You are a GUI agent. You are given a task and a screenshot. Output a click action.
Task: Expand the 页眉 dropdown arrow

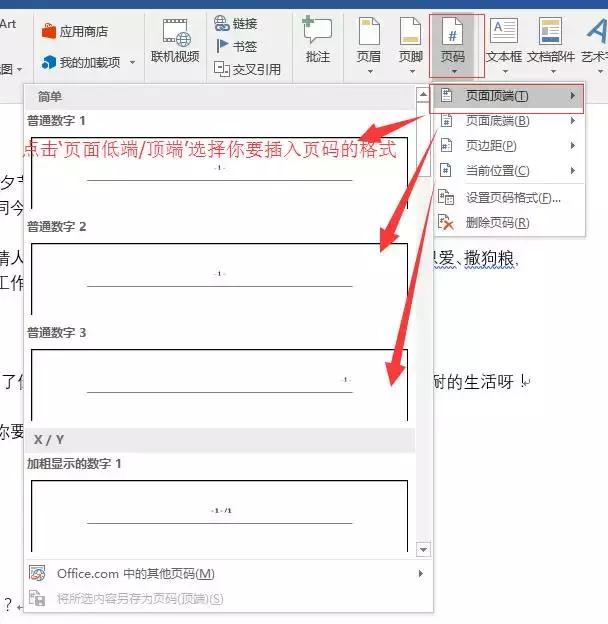pyautogui.click(x=370, y=72)
